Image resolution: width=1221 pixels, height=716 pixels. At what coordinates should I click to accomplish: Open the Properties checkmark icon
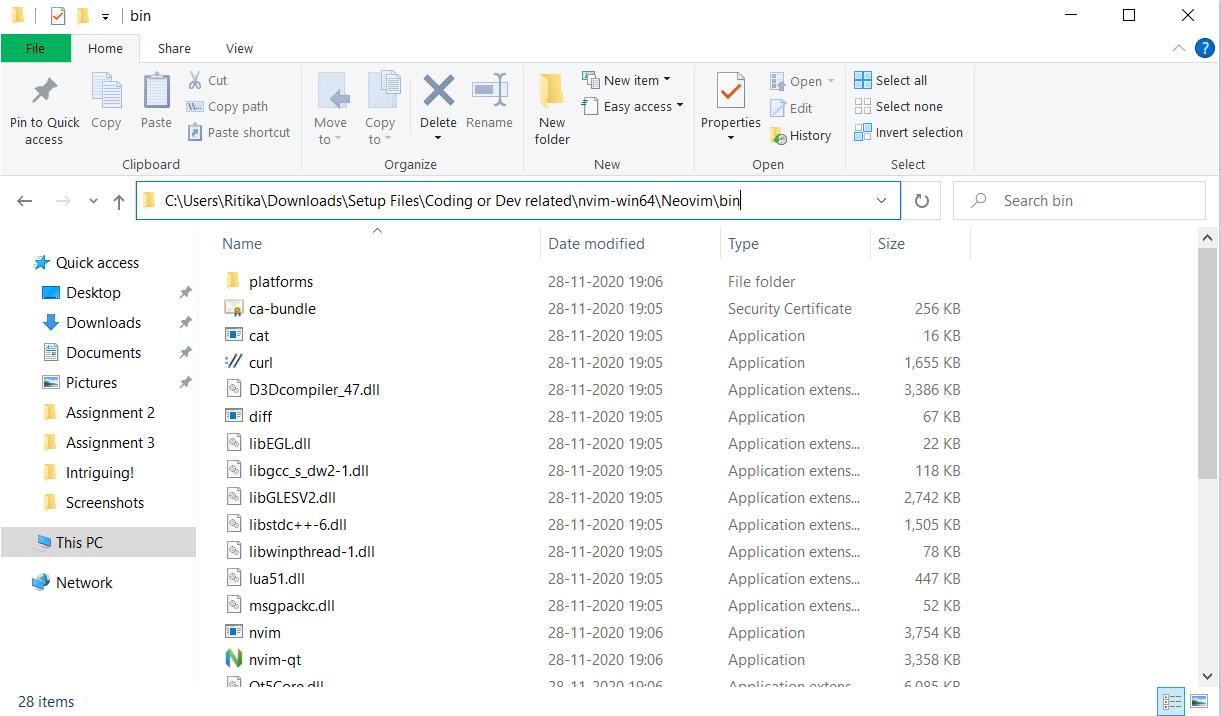tap(731, 92)
